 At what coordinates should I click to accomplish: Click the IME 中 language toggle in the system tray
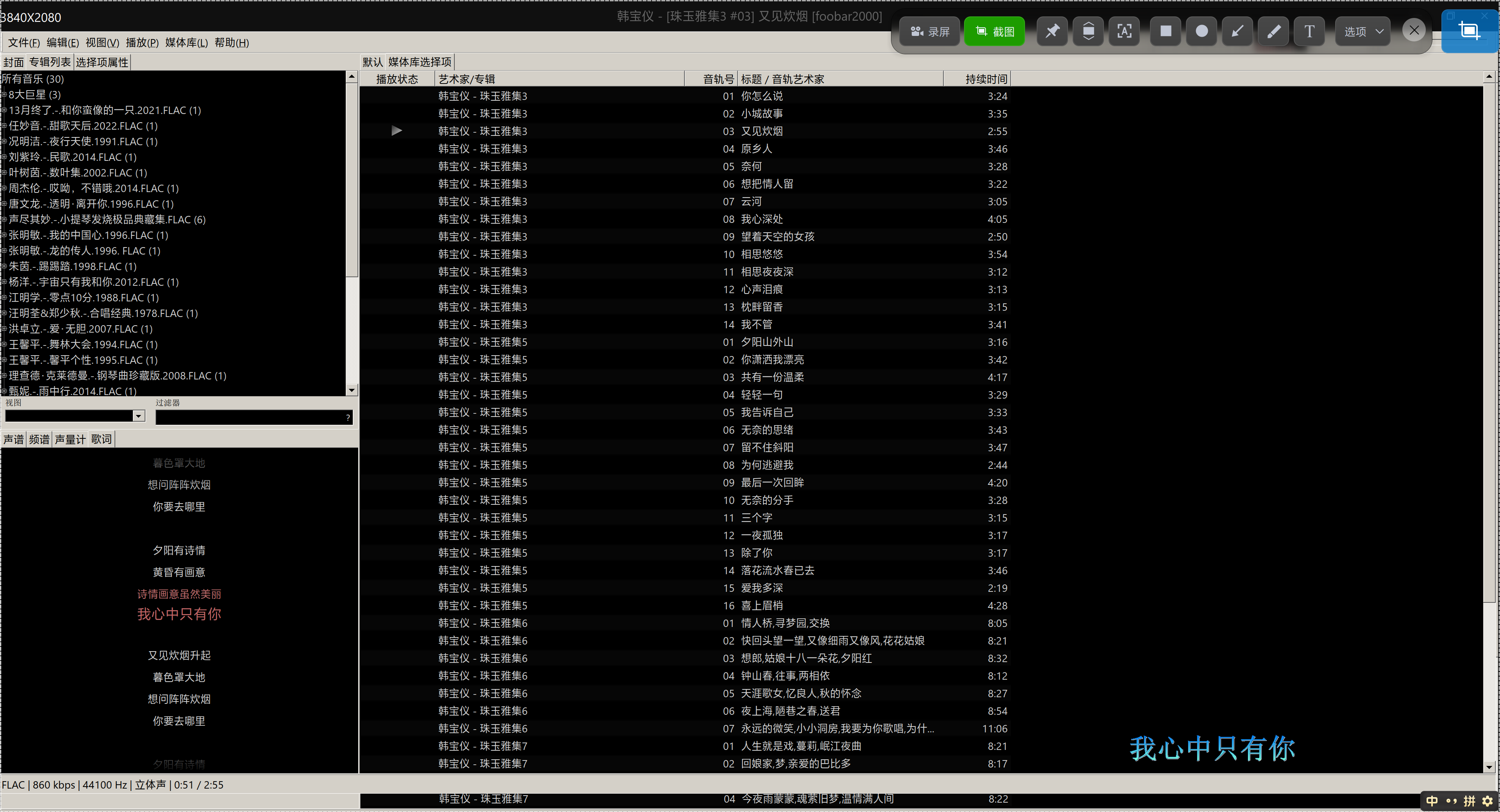click(1432, 801)
